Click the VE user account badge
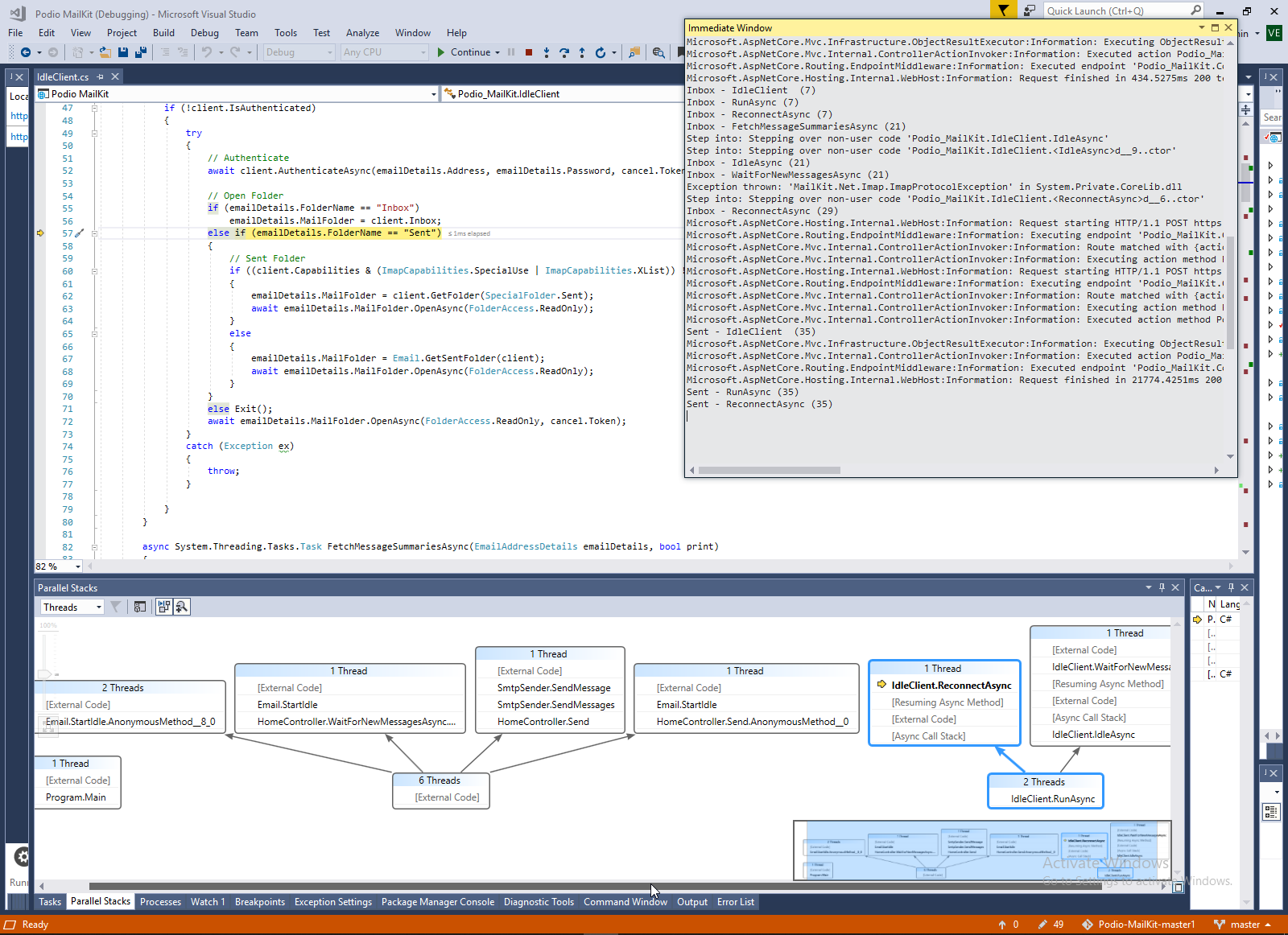This screenshot has height=935, width=1288. point(1274,33)
